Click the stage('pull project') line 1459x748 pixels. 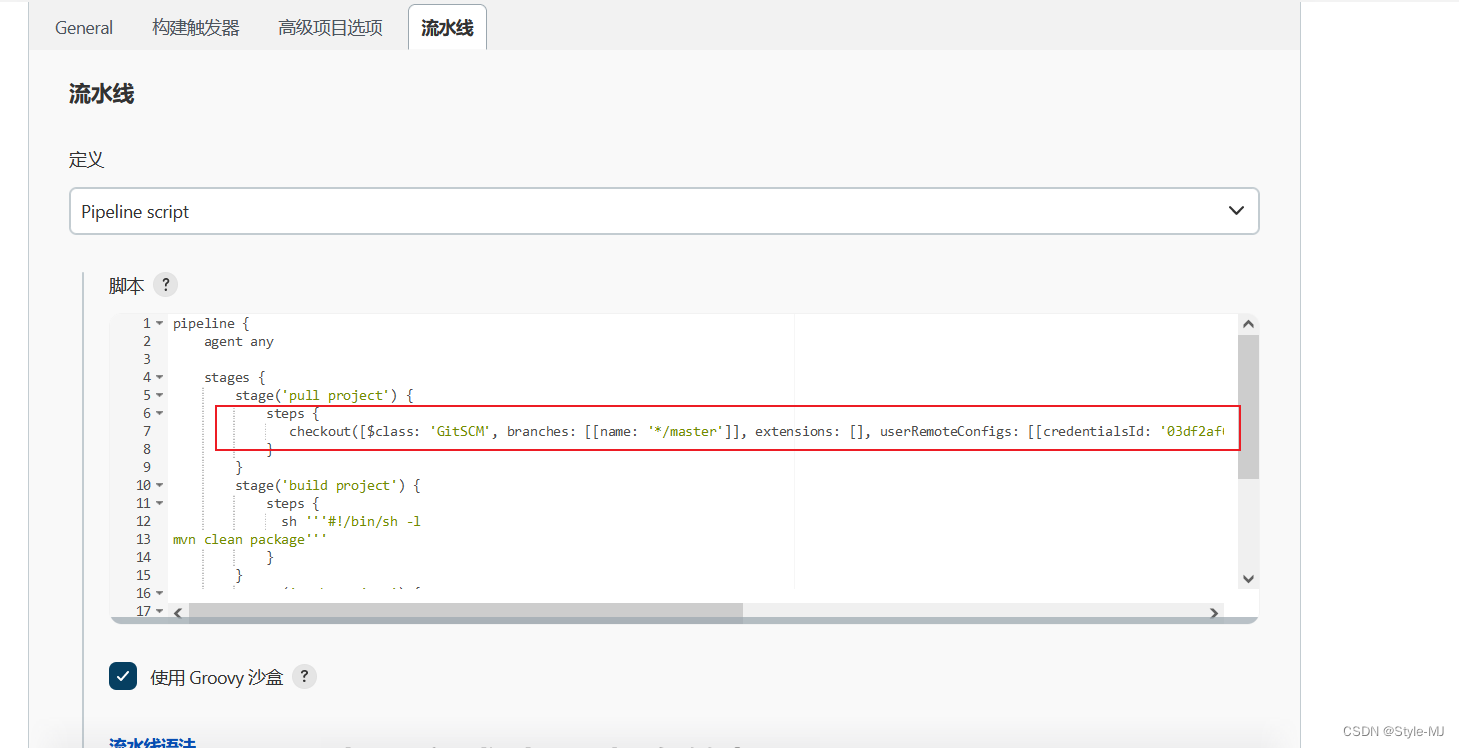coord(324,396)
